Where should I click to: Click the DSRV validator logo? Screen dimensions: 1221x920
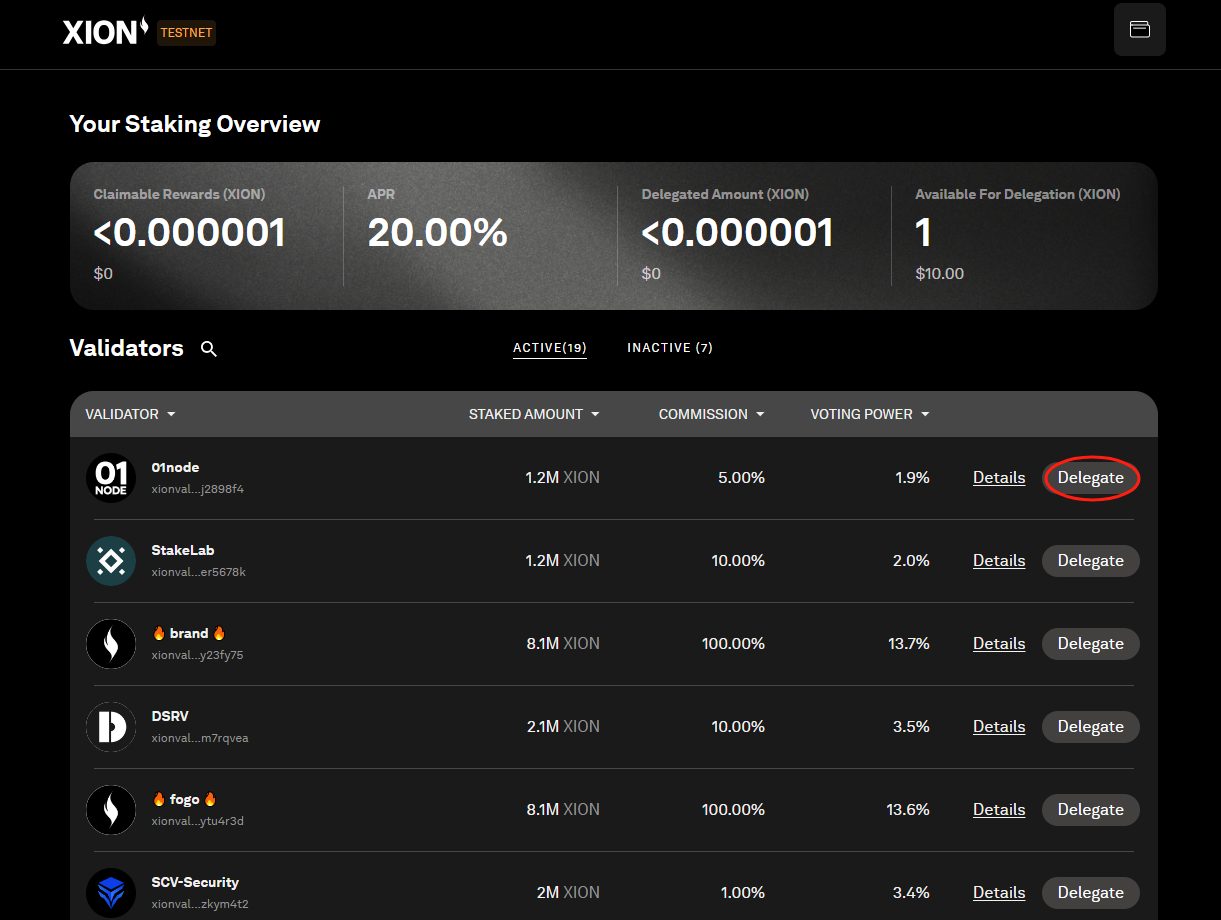tap(111, 727)
